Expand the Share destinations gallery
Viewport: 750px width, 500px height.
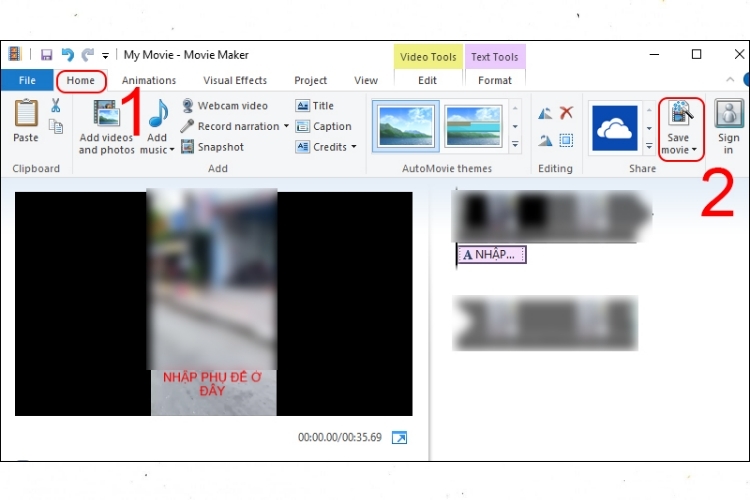[649, 146]
